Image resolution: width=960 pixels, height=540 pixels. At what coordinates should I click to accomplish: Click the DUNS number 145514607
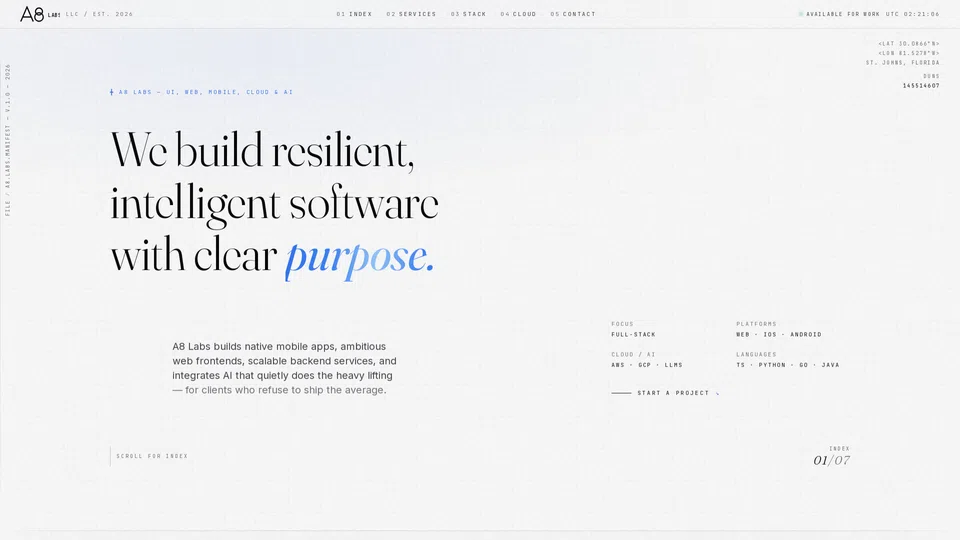pos(921,86)
